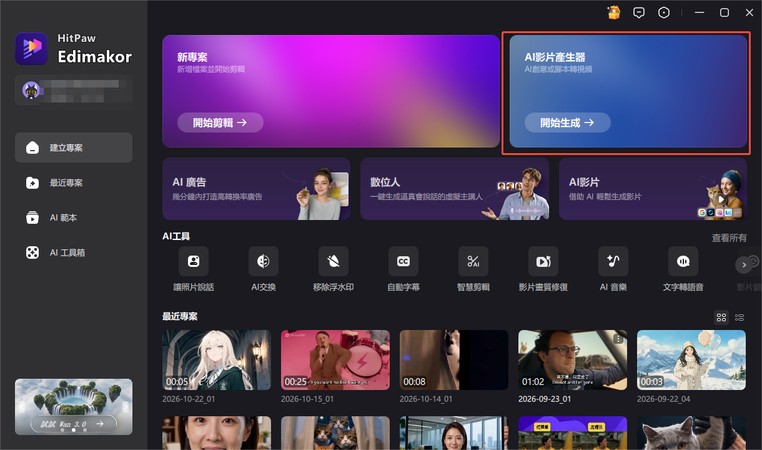Open the 數位人 digital human card
This screenshot has width=762, height=450.
click(x=455, y=189)
